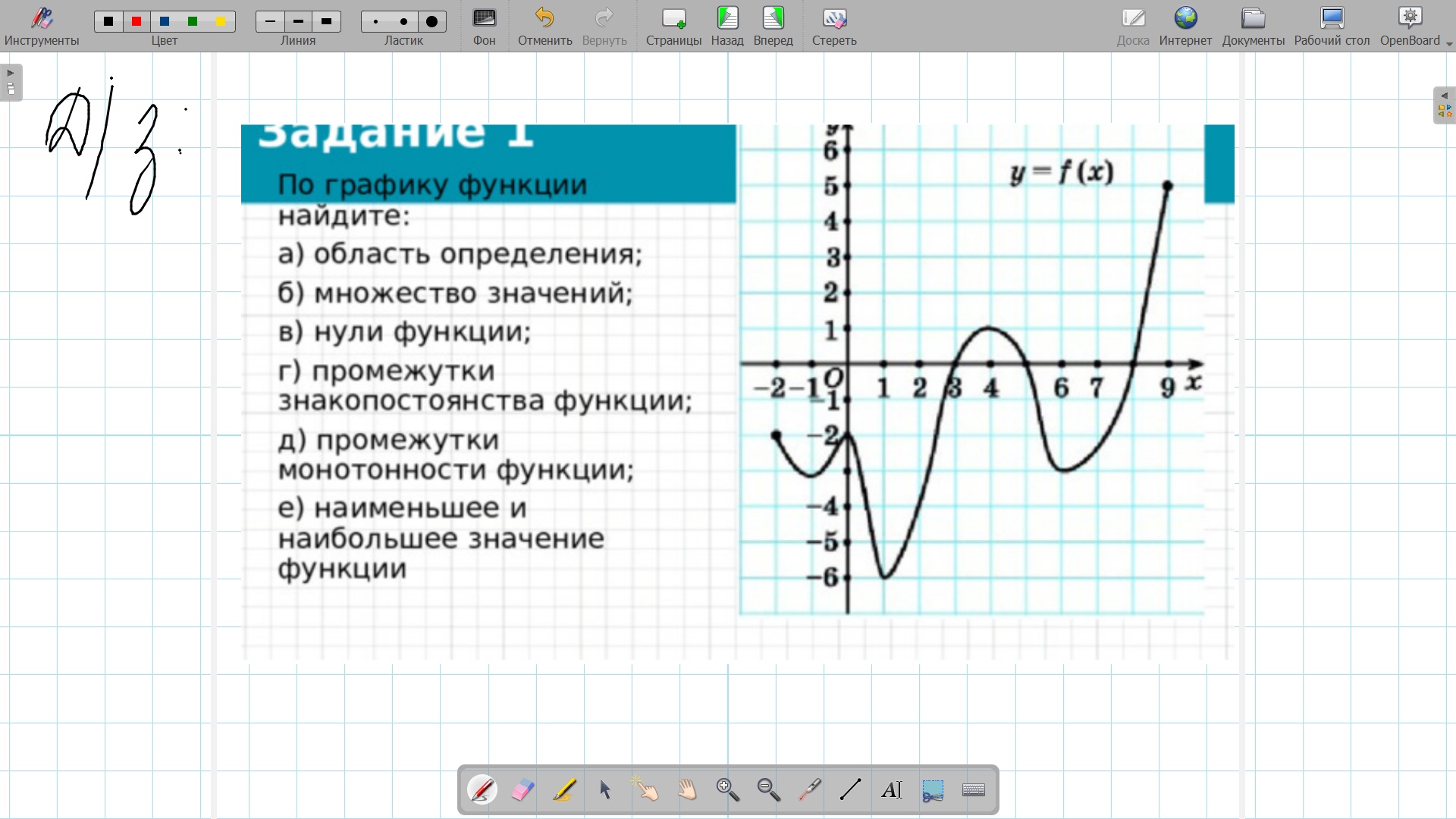
Task: Choose the Draw line tool
Action: (x=851, y=790)
